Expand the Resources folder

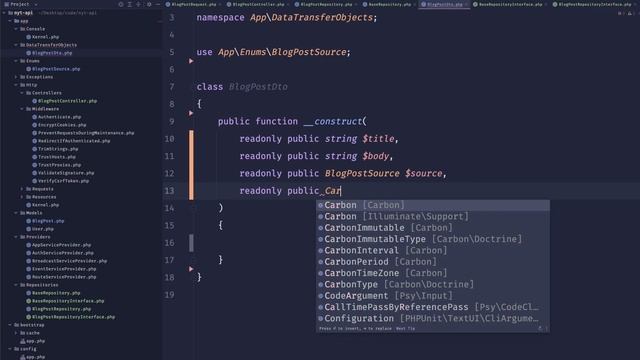click(x=22, y=197)
